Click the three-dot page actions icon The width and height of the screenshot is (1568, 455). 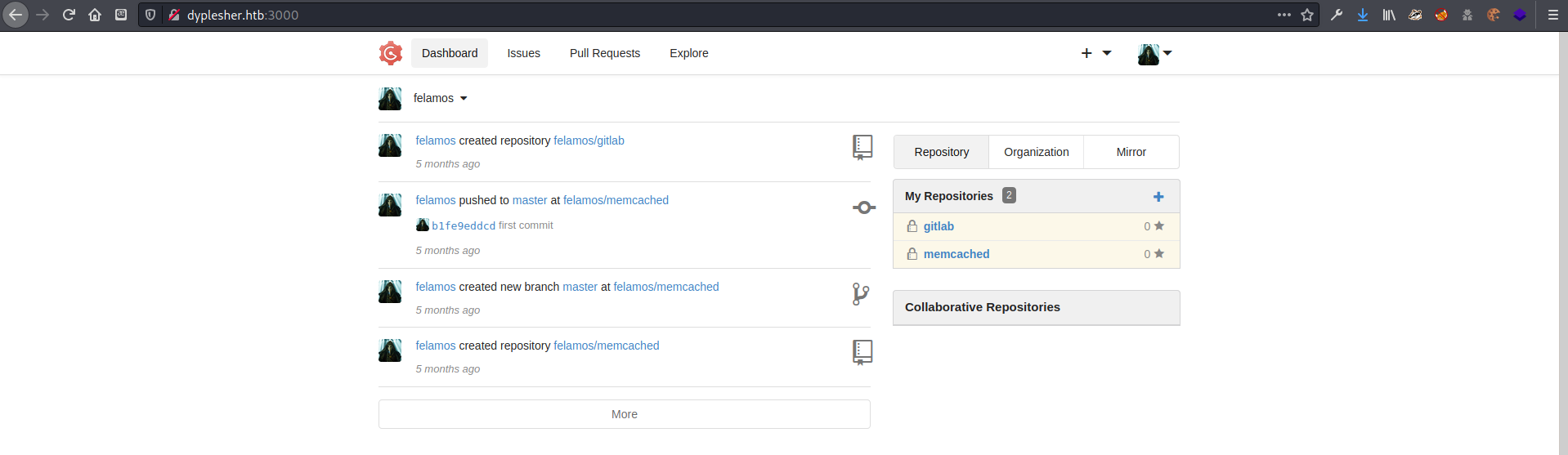1284,15
